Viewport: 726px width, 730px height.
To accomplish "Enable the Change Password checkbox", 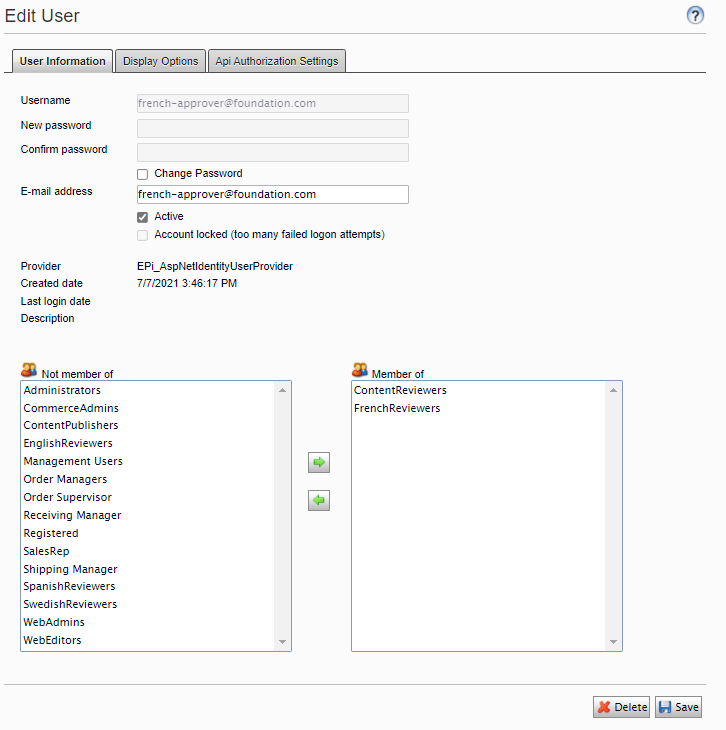I will click(142, 174).
